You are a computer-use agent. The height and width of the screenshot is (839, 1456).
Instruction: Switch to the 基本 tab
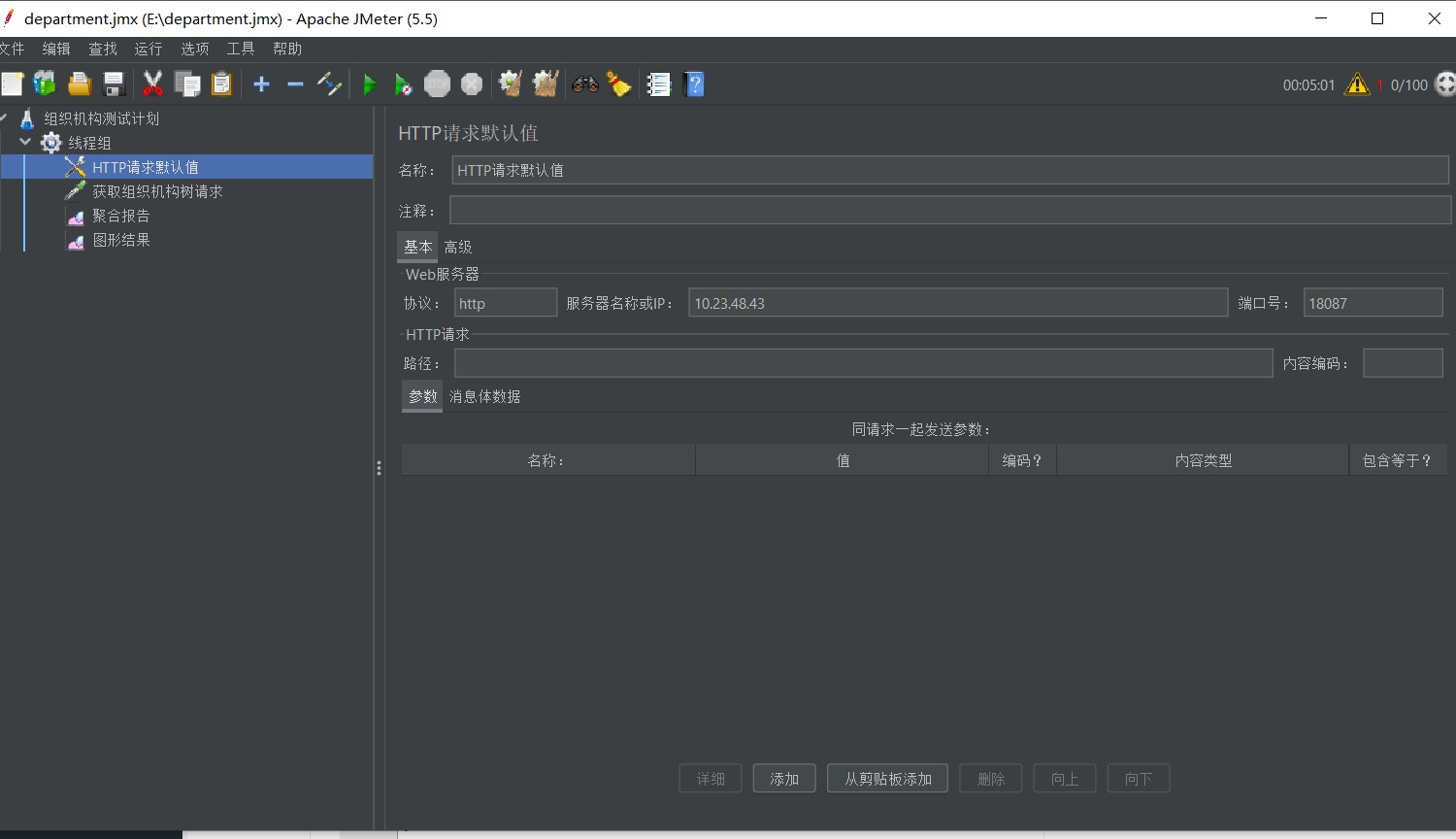pos(418,247)
